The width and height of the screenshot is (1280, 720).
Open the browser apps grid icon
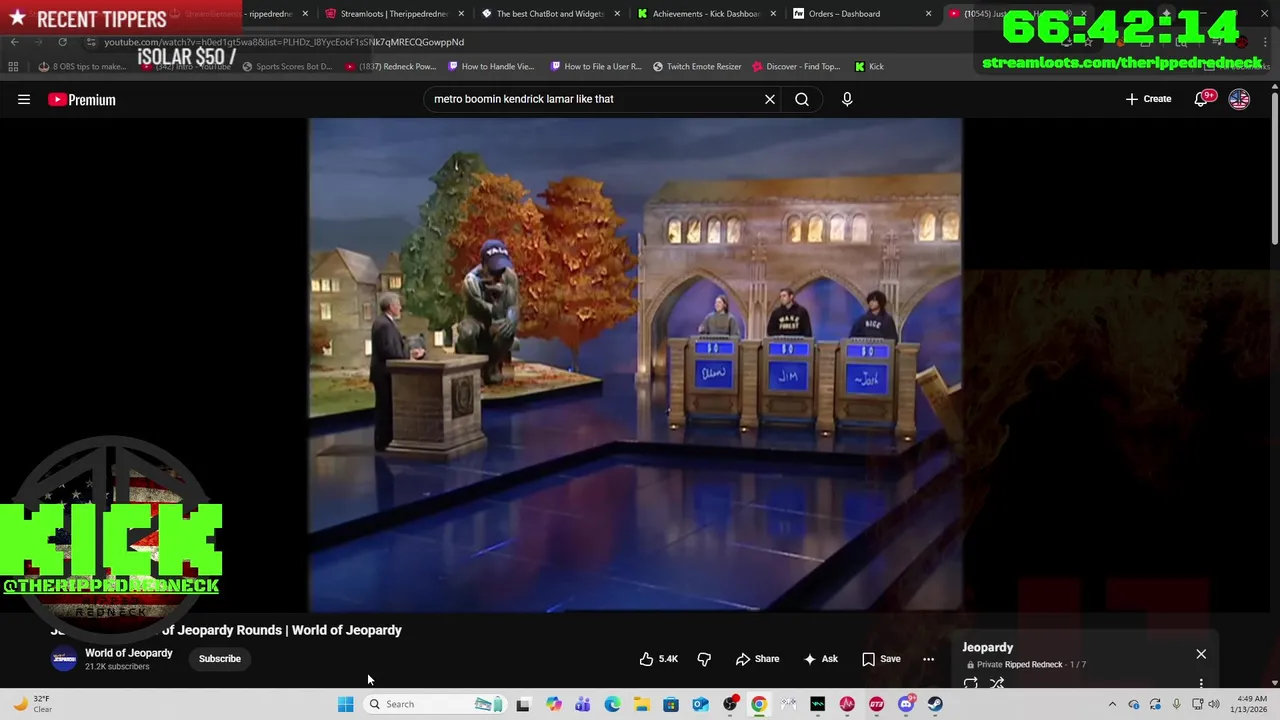click(13, 67)
